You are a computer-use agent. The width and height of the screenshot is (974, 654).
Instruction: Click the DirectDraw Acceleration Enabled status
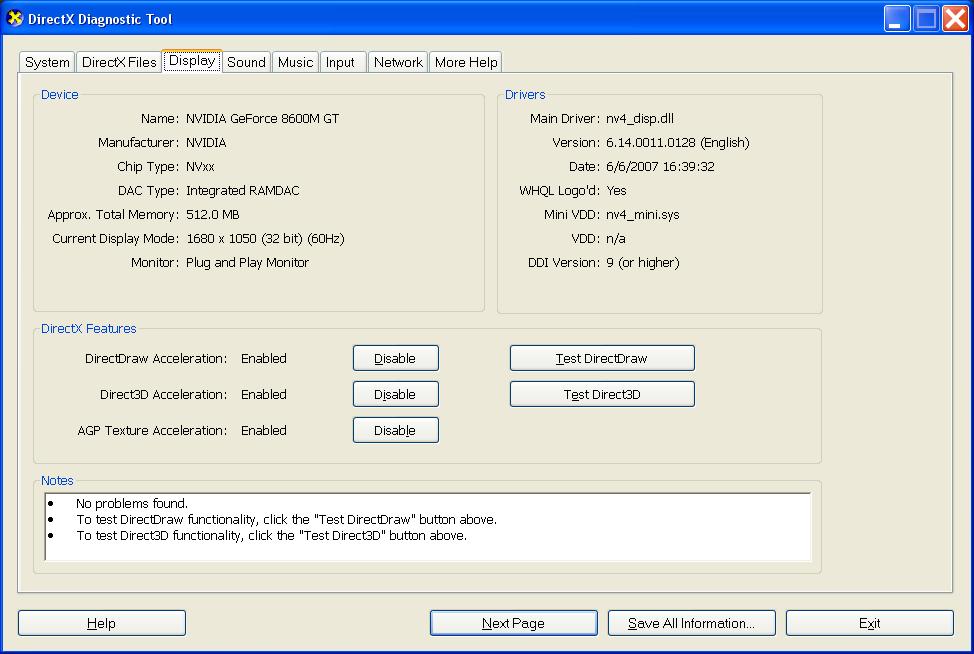264,358
